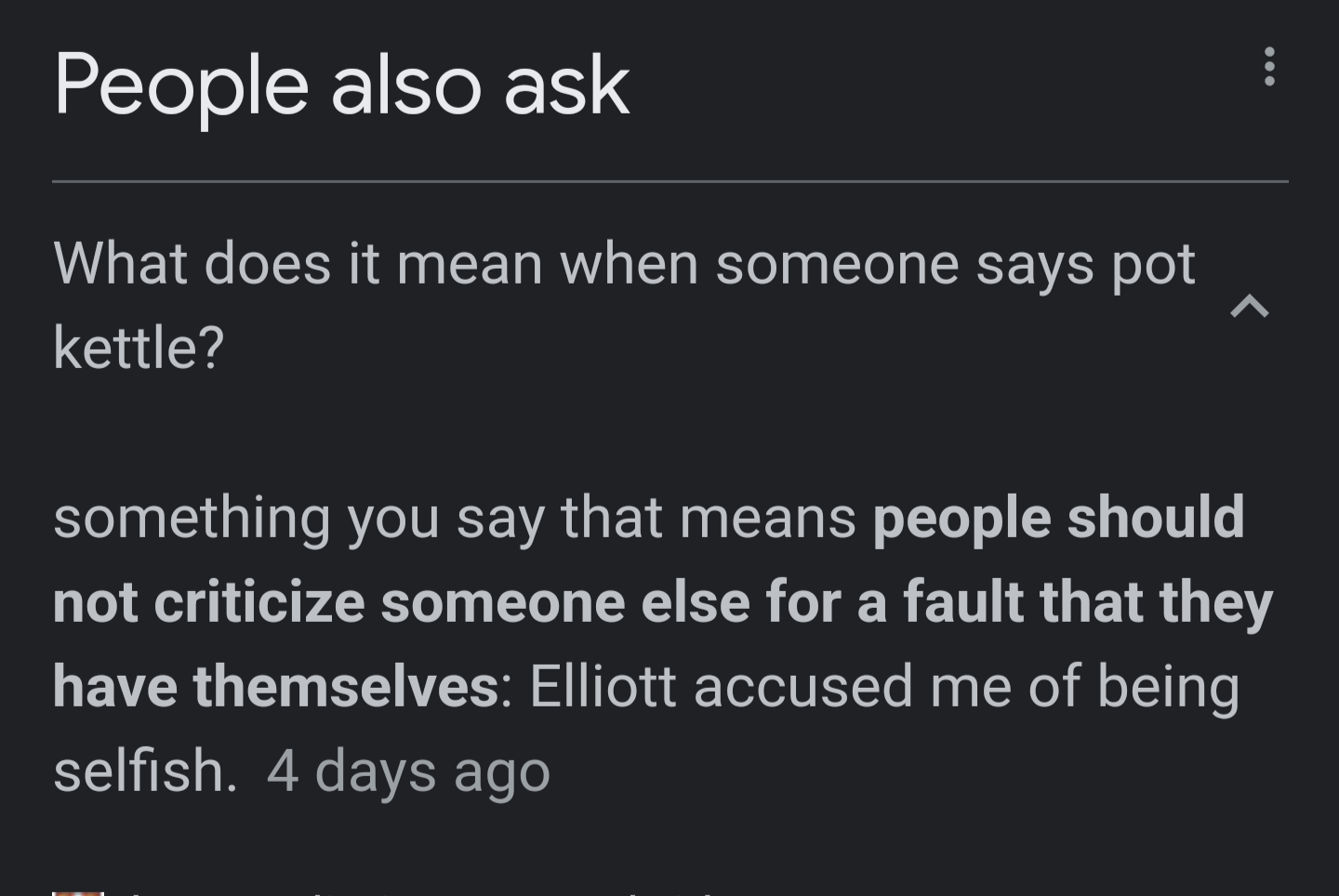
Task: Click the example sentence "Elliott accused me of being"
Action: tap(883, 687)
